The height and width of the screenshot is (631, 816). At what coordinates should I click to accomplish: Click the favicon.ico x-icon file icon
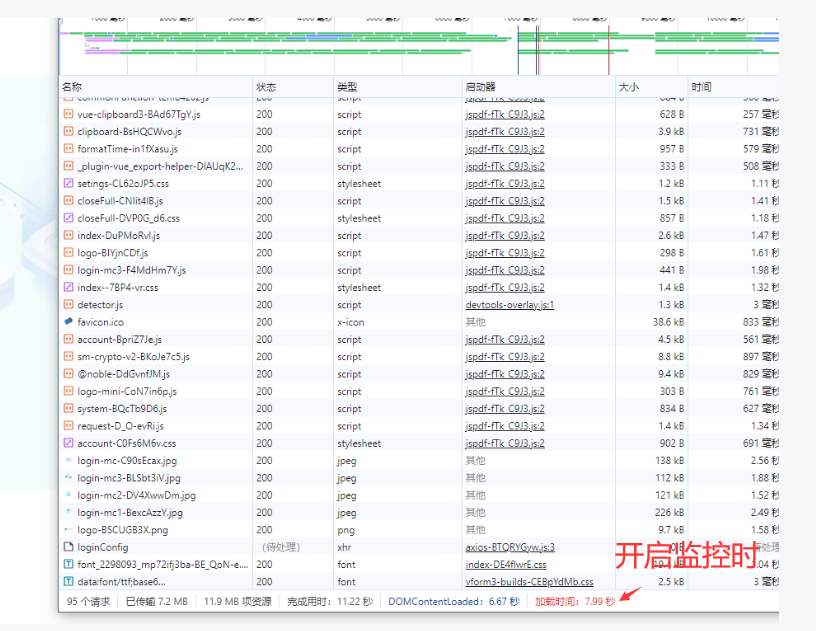[67, 322]
